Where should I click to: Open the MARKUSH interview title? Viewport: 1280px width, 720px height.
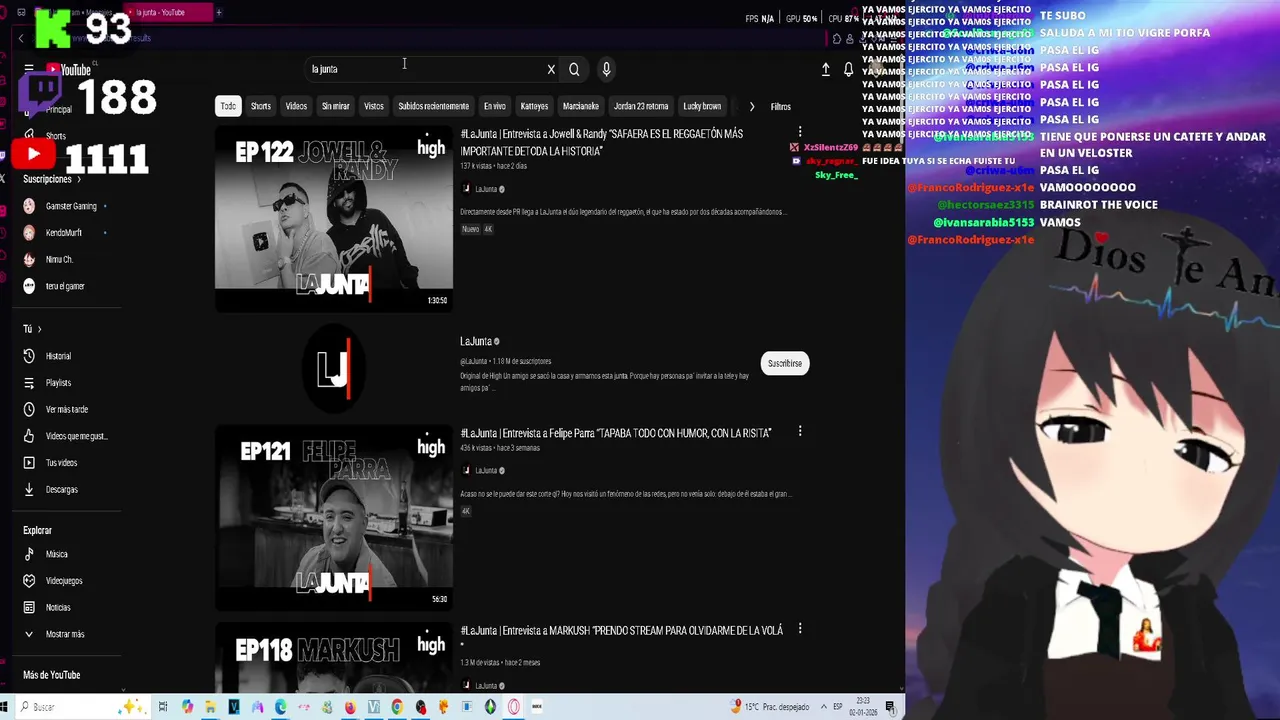[x=621, y=630]
